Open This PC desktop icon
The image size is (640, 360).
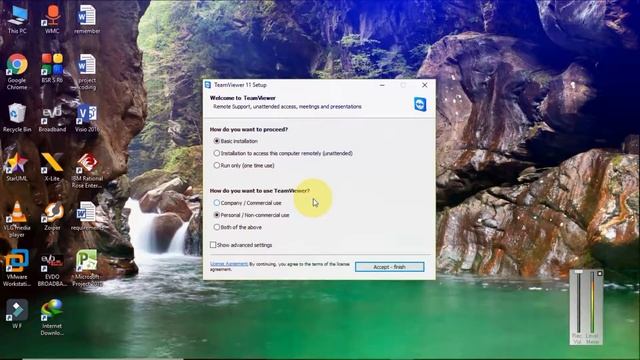pos(17,19)
